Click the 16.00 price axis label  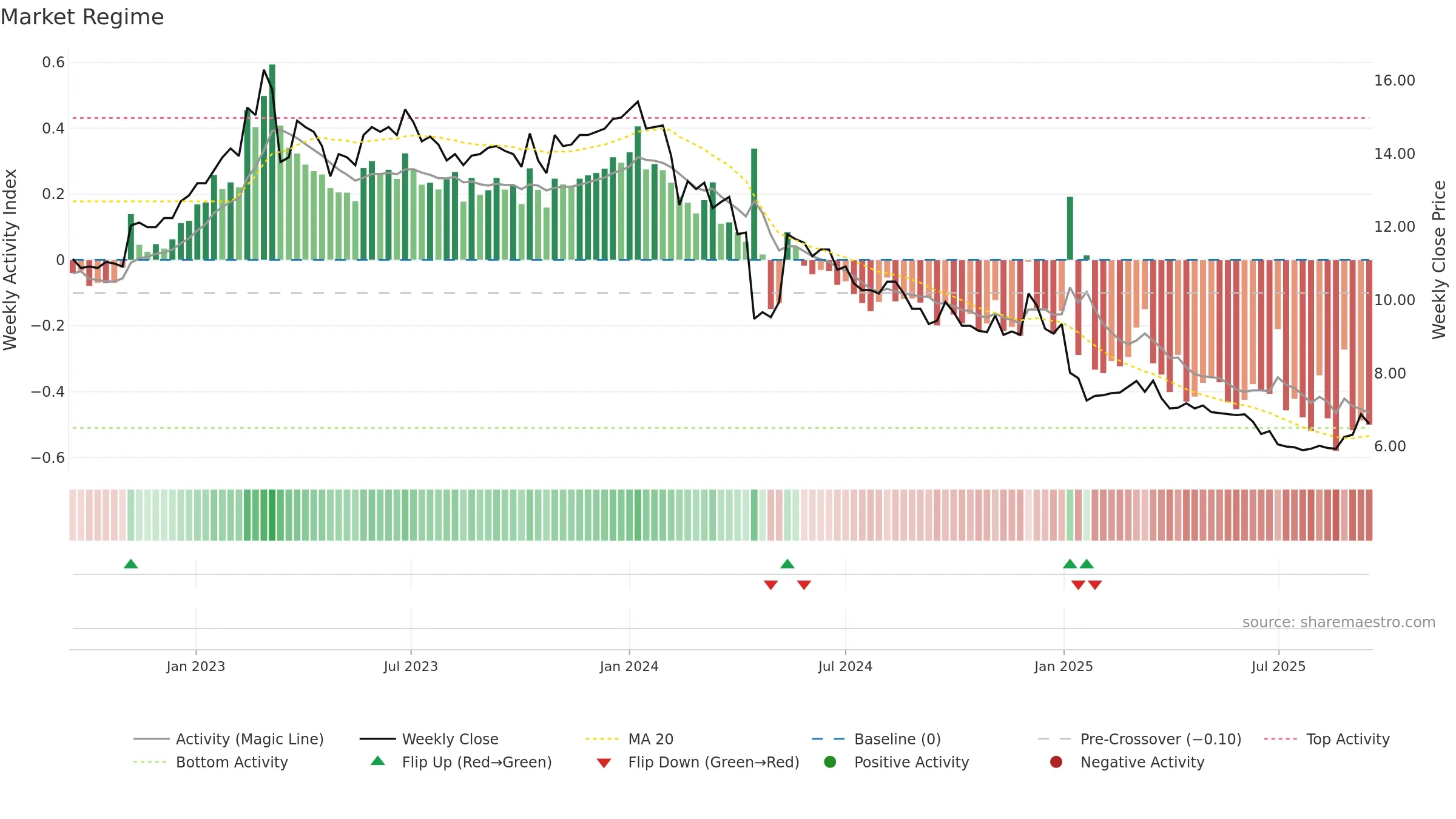tap(1394, 81)
